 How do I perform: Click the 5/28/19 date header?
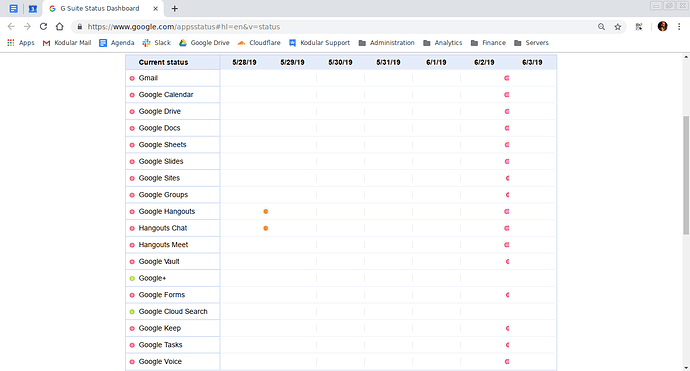point(244,62)
